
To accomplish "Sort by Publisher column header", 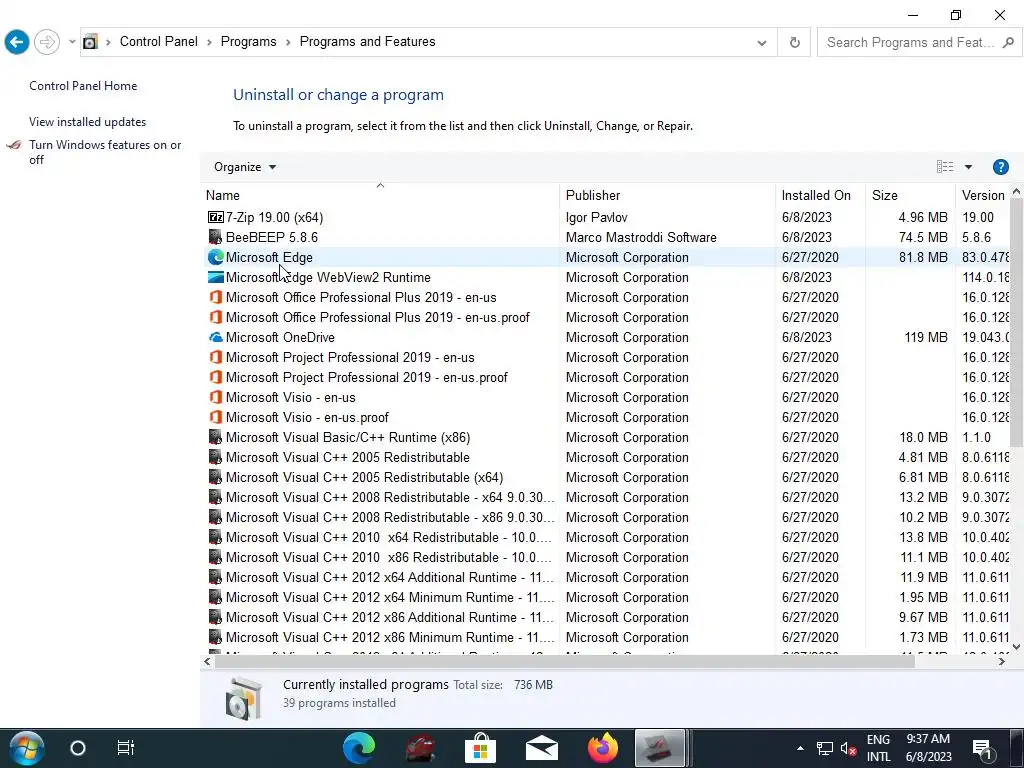I will (x=667, y=195).
